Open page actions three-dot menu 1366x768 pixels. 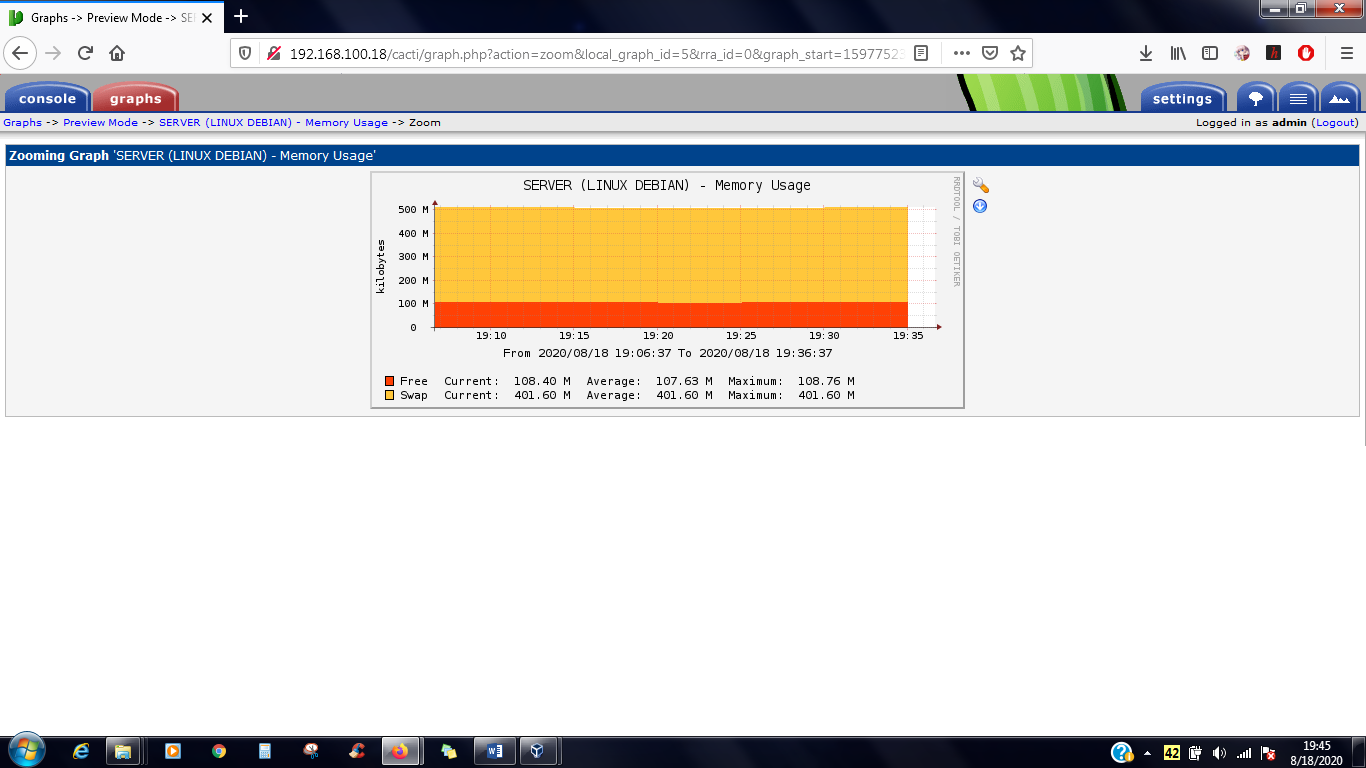[x=961, y=53]
